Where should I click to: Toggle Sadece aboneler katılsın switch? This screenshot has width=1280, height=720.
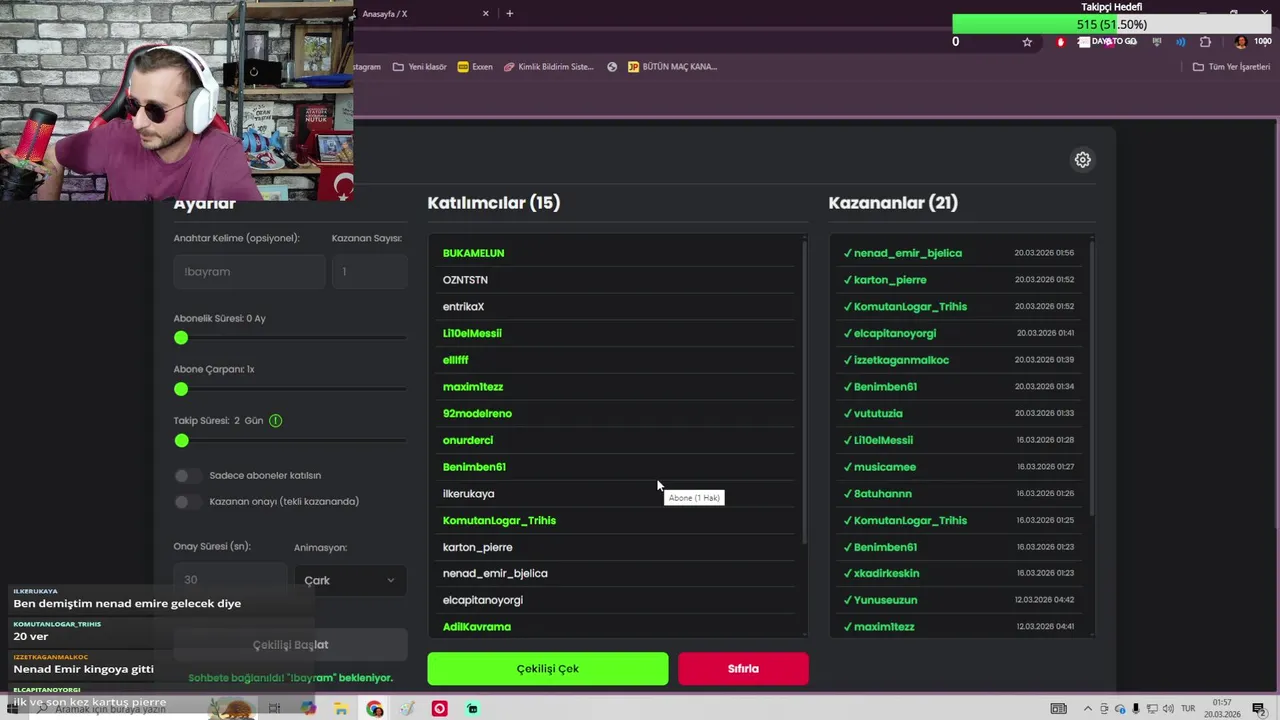186,476
